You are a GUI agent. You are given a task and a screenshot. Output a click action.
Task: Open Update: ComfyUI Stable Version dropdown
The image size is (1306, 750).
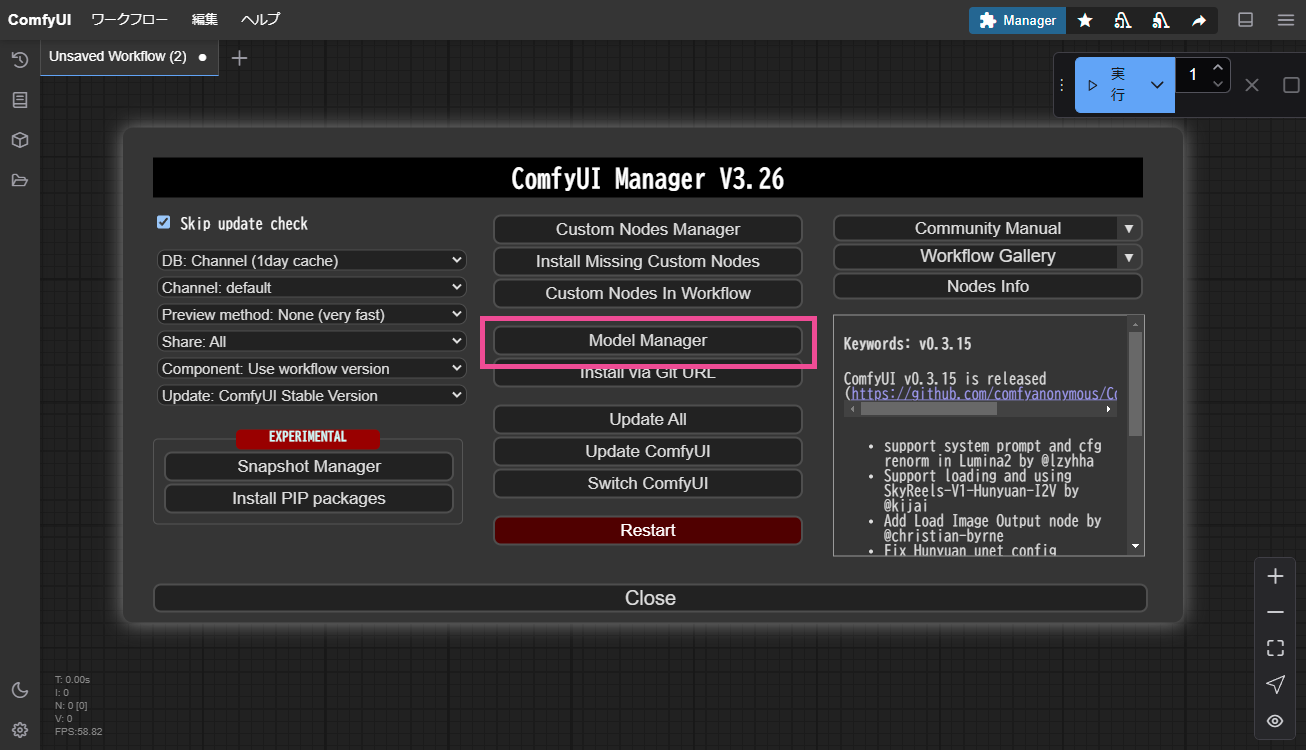[312, 395]
